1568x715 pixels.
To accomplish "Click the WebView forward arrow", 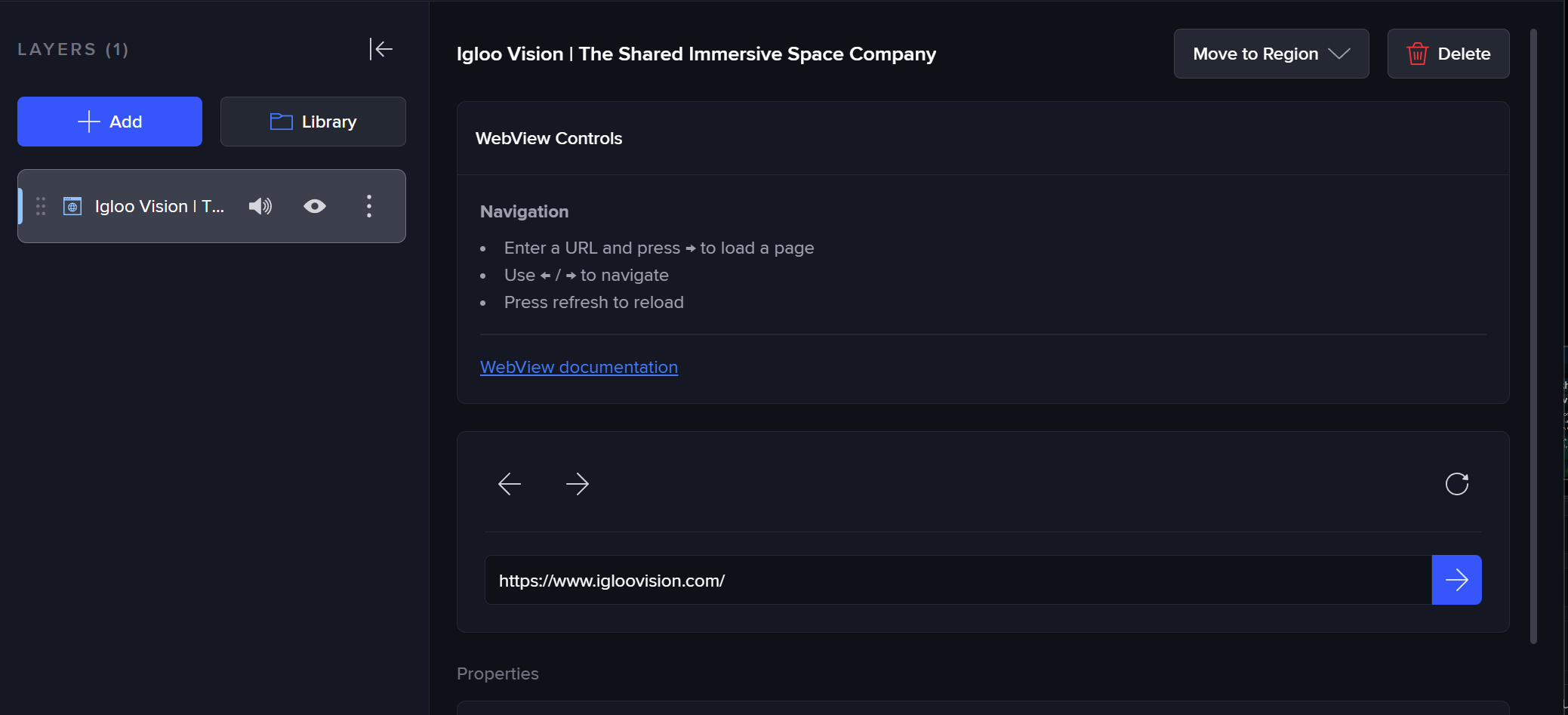I will click(x=578, y=484).
